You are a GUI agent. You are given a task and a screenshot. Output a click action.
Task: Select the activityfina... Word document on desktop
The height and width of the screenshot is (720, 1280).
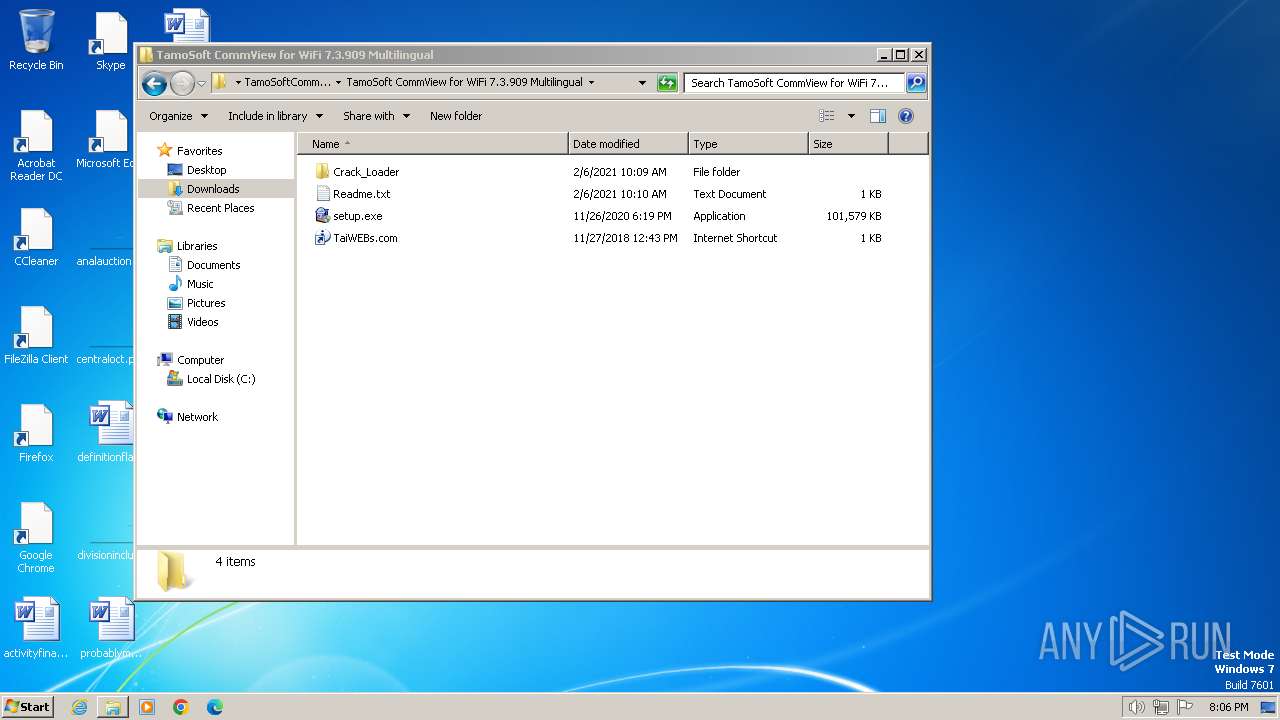point(36,629)
